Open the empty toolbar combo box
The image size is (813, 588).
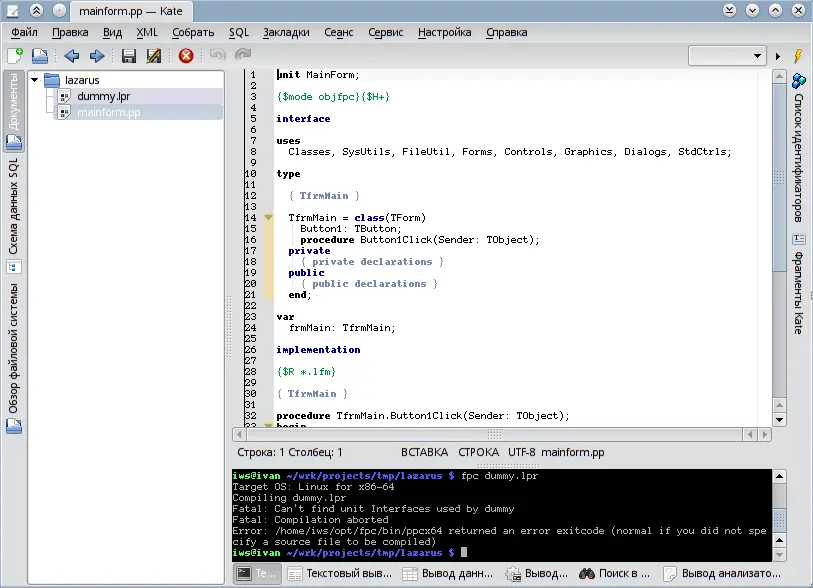pos(727,55)
